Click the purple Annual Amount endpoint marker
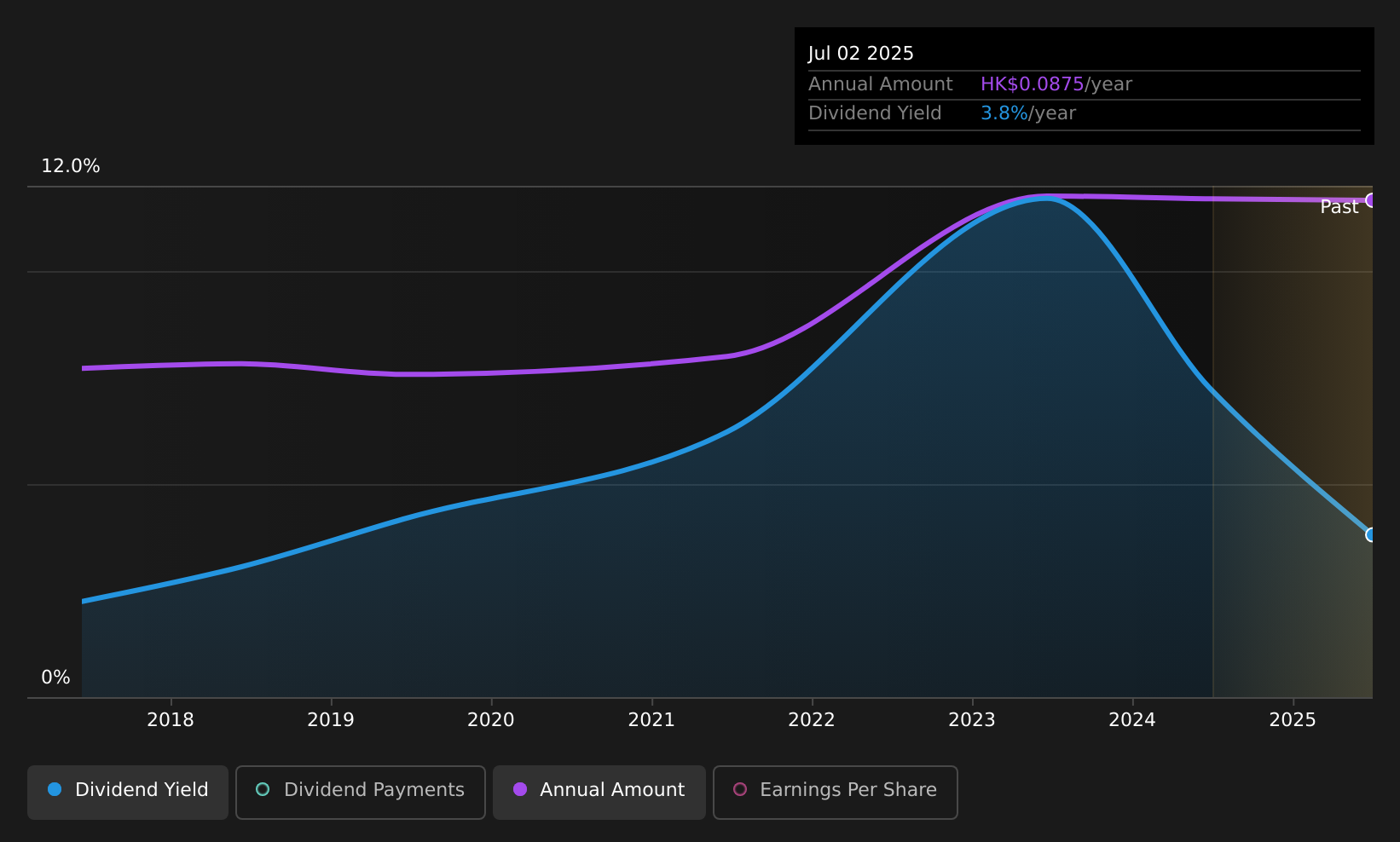This screenshot has width=1400, height=842. coord(1371,200)
